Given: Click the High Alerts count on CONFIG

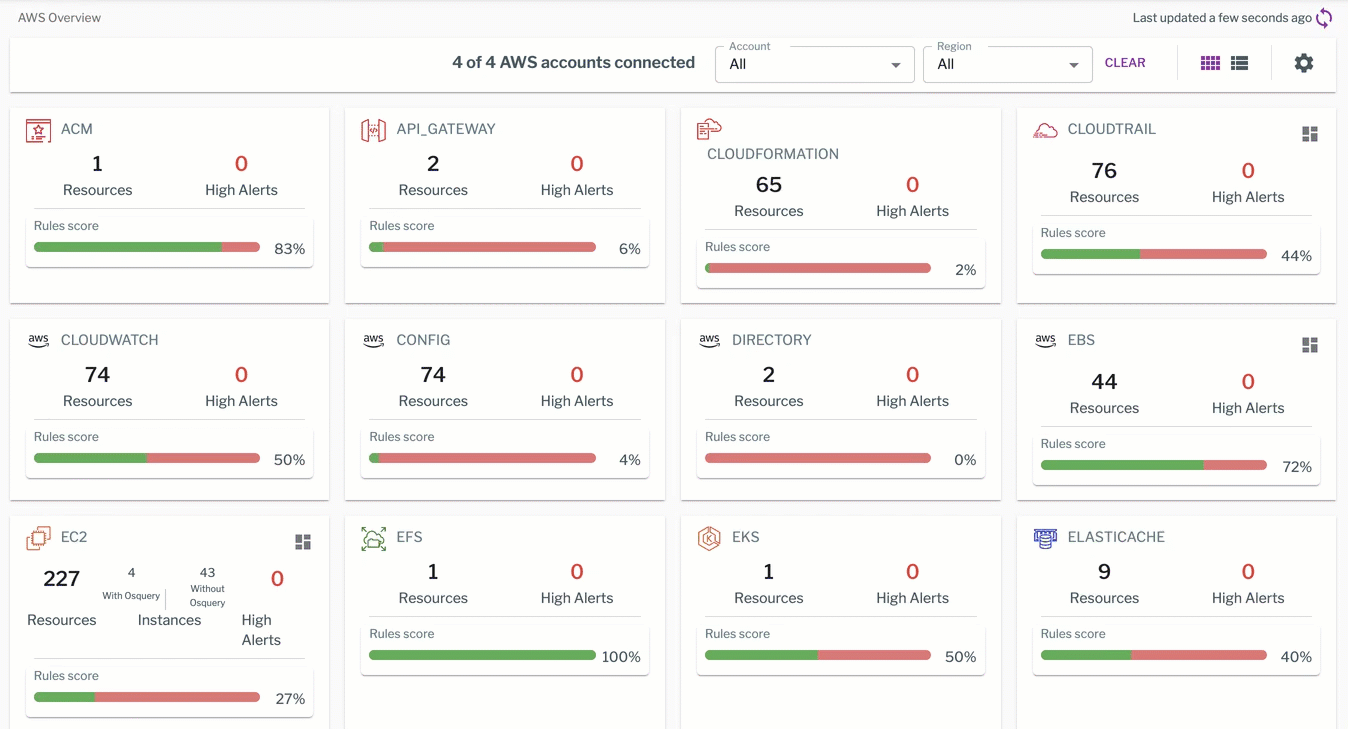Looking at the screenshot, I should pos(577,375).
